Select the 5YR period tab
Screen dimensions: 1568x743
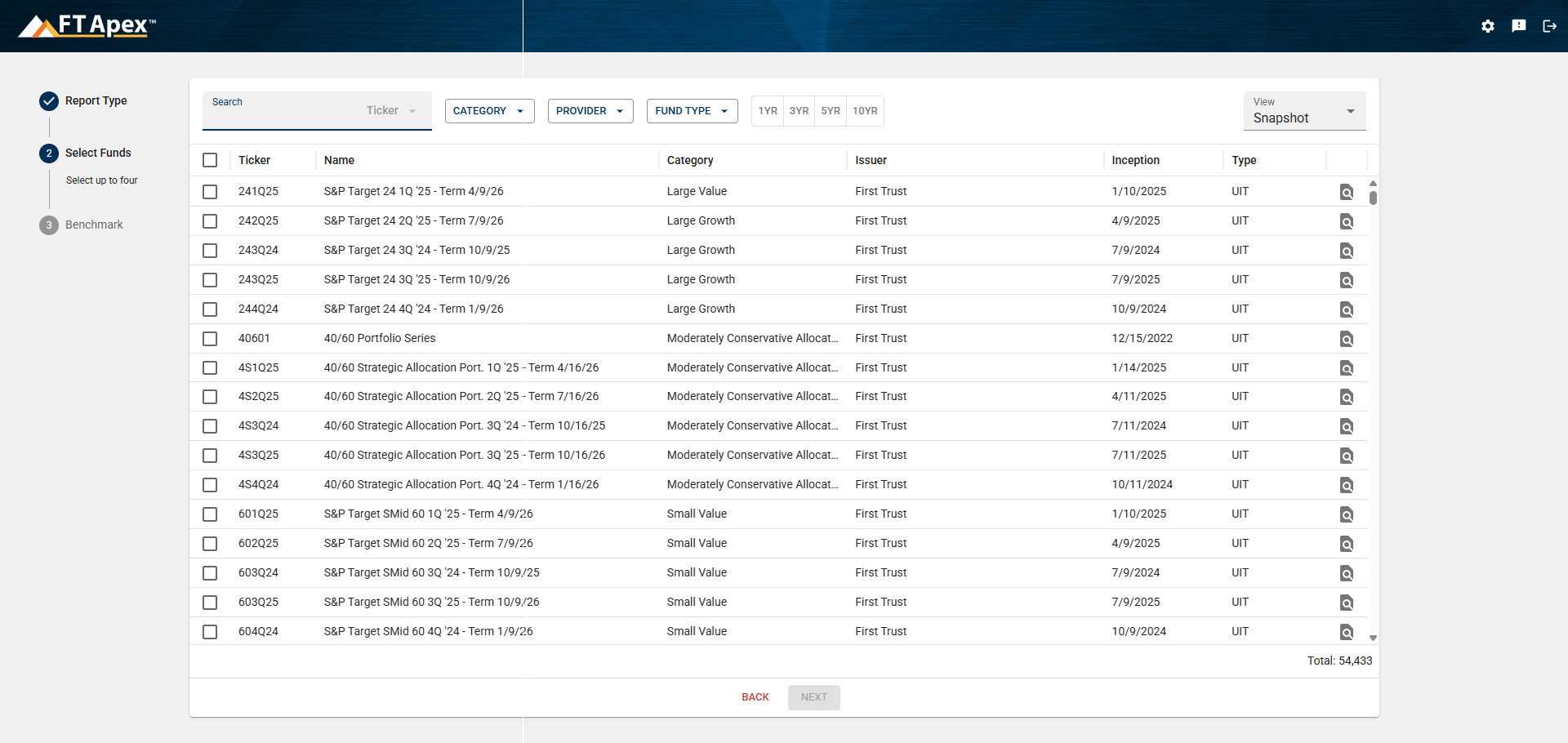coord(831,111)
